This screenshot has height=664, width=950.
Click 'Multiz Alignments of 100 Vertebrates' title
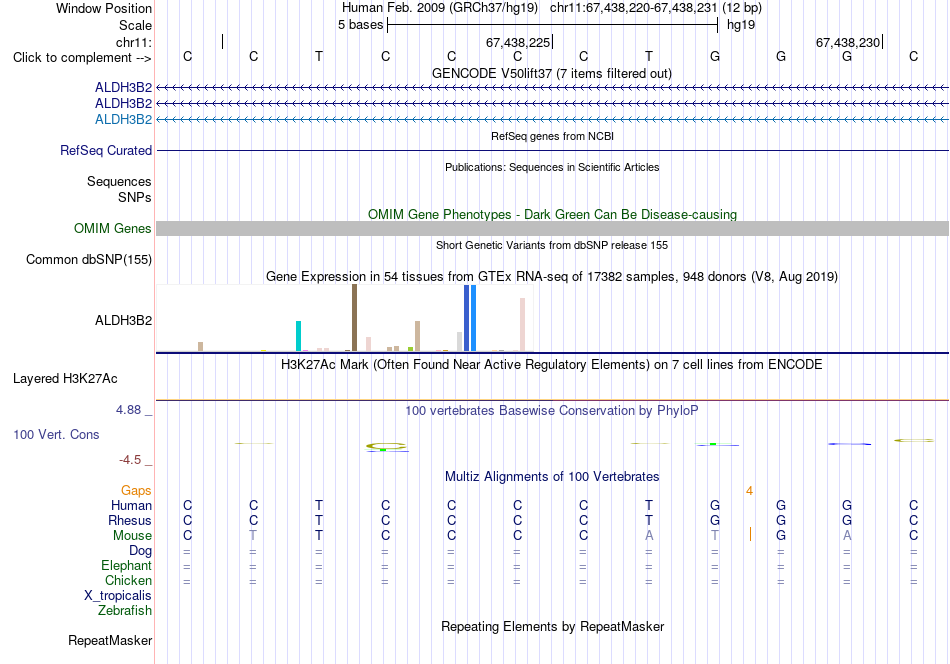click(x=552, y=476)
